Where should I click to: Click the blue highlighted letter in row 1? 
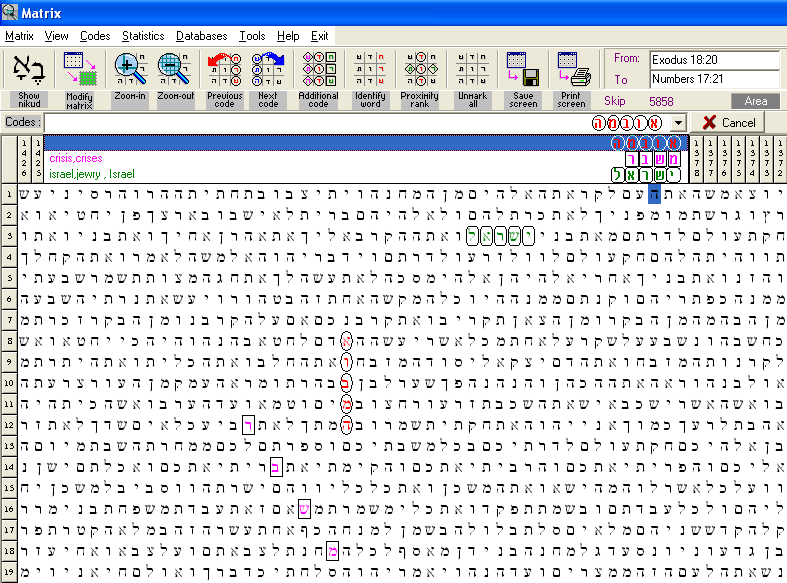[654, 194]
